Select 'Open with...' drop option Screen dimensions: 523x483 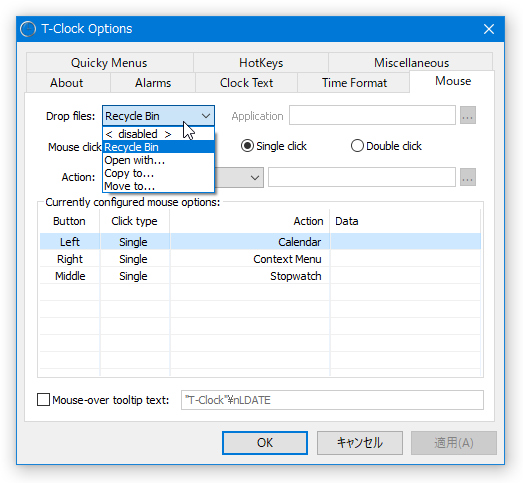click(158, 160)
